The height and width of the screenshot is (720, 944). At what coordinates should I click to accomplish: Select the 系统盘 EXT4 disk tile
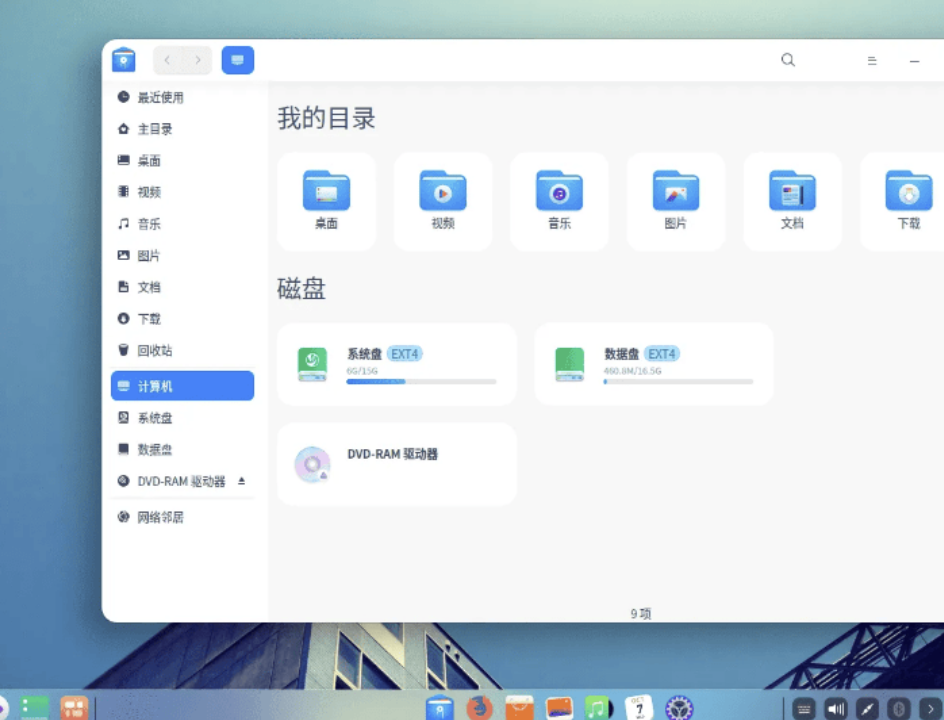pos(396,364)
